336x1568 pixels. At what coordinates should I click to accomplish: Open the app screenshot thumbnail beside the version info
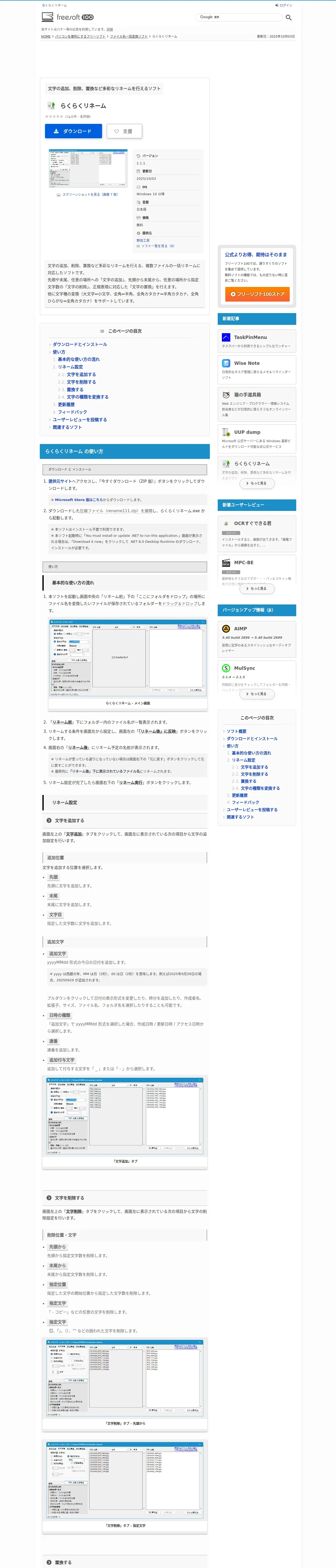pos(88,169)
